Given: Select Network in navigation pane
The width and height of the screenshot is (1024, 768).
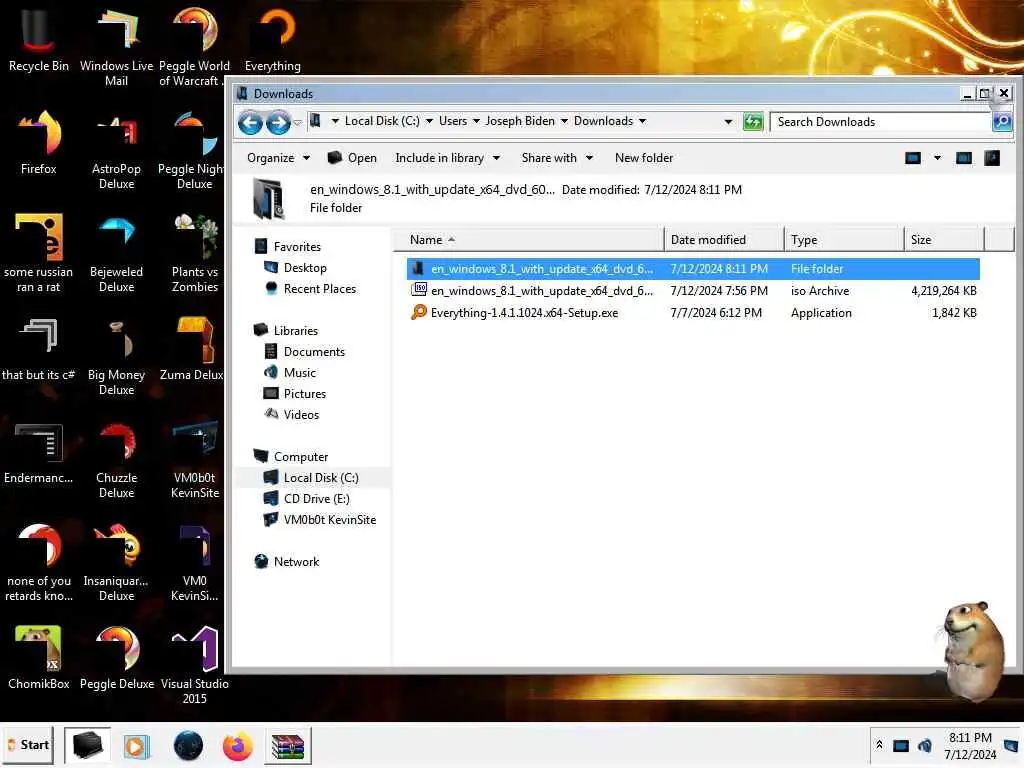Looking at the screenshot, I should pos(287,562).
